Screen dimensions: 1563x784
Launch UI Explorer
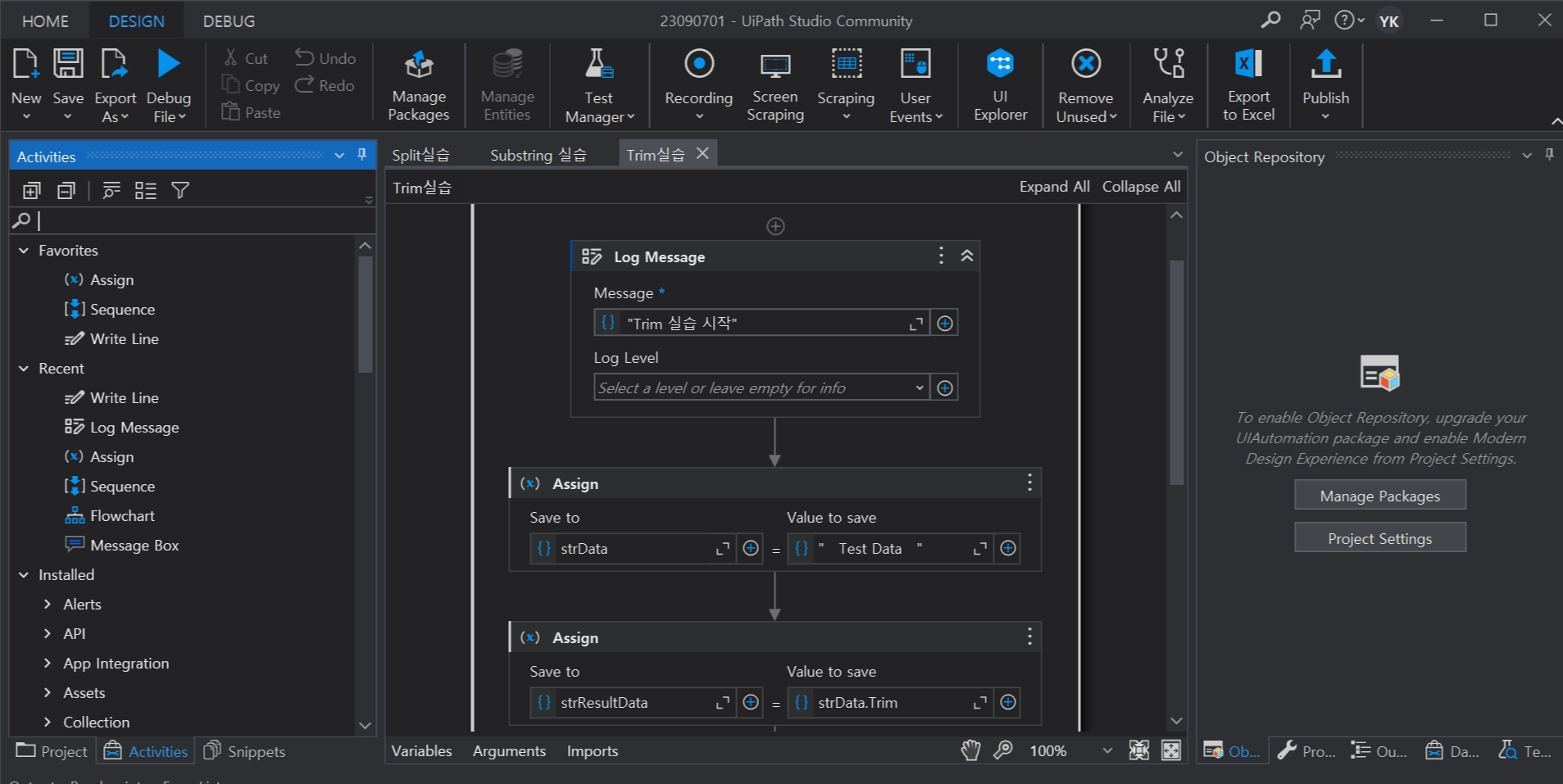click(x=1000, y=85)
